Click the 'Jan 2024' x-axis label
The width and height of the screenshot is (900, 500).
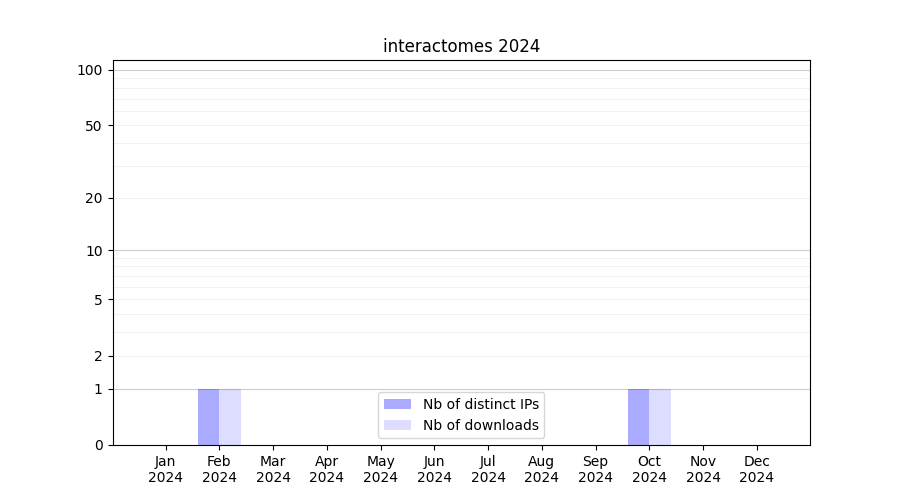tap(165, 469)
